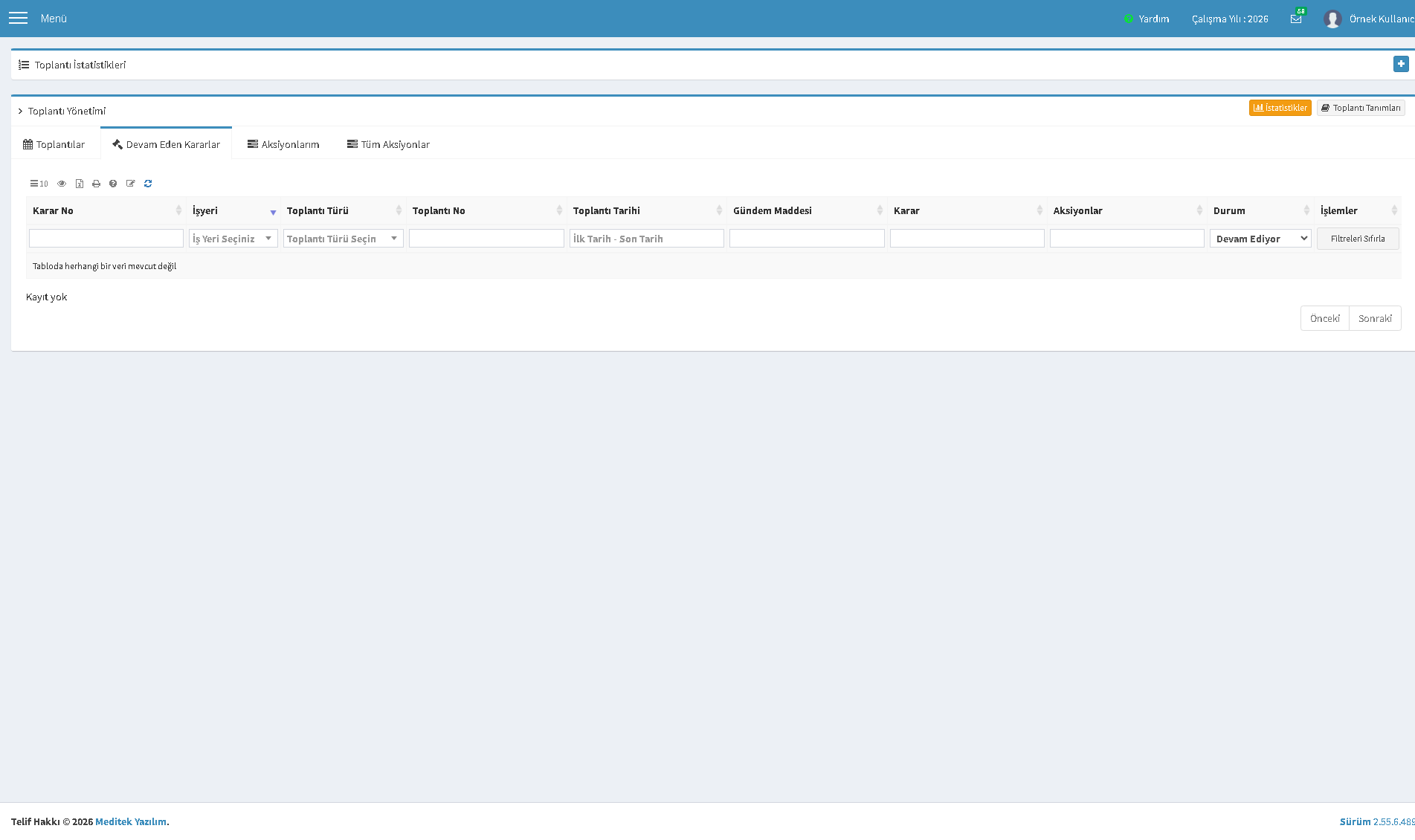Refresh the table with reload icon
The width and height of the screenshot is (1415, 840).
pos(148,184)
